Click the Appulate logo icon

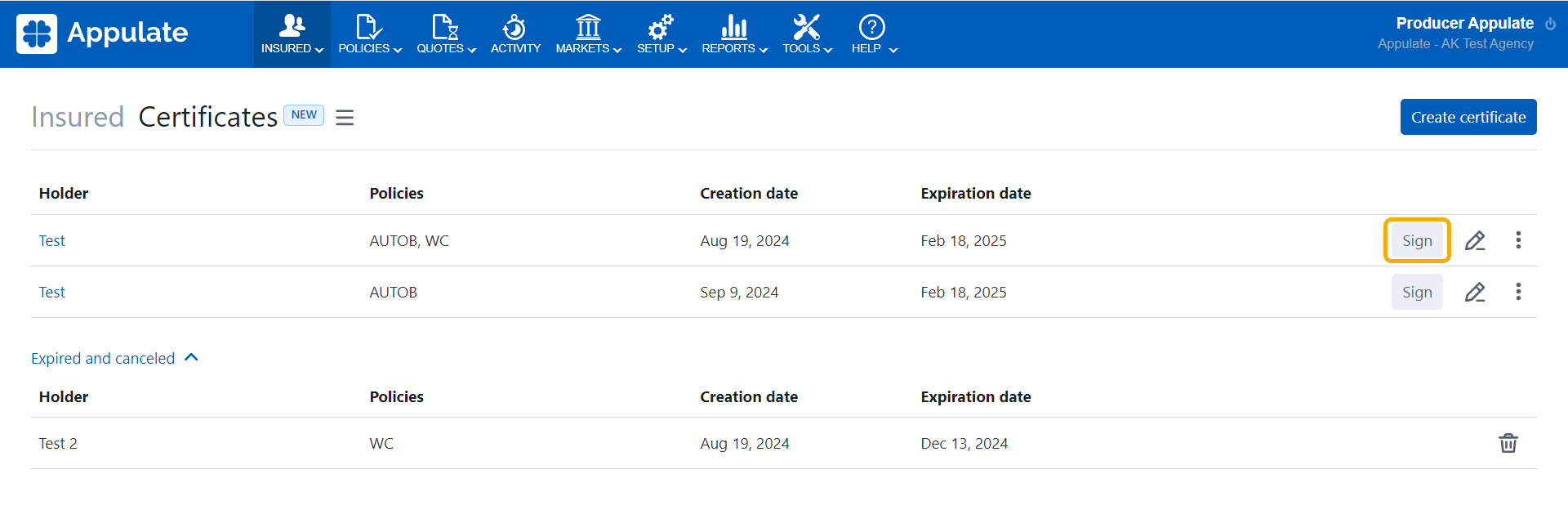pyautogui.click(x=37, y=34)
